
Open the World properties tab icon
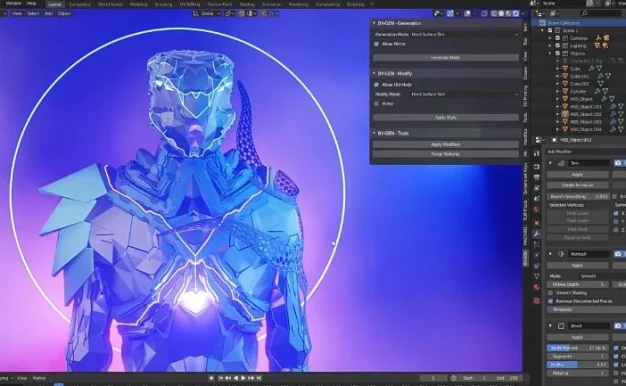(537, 210)
